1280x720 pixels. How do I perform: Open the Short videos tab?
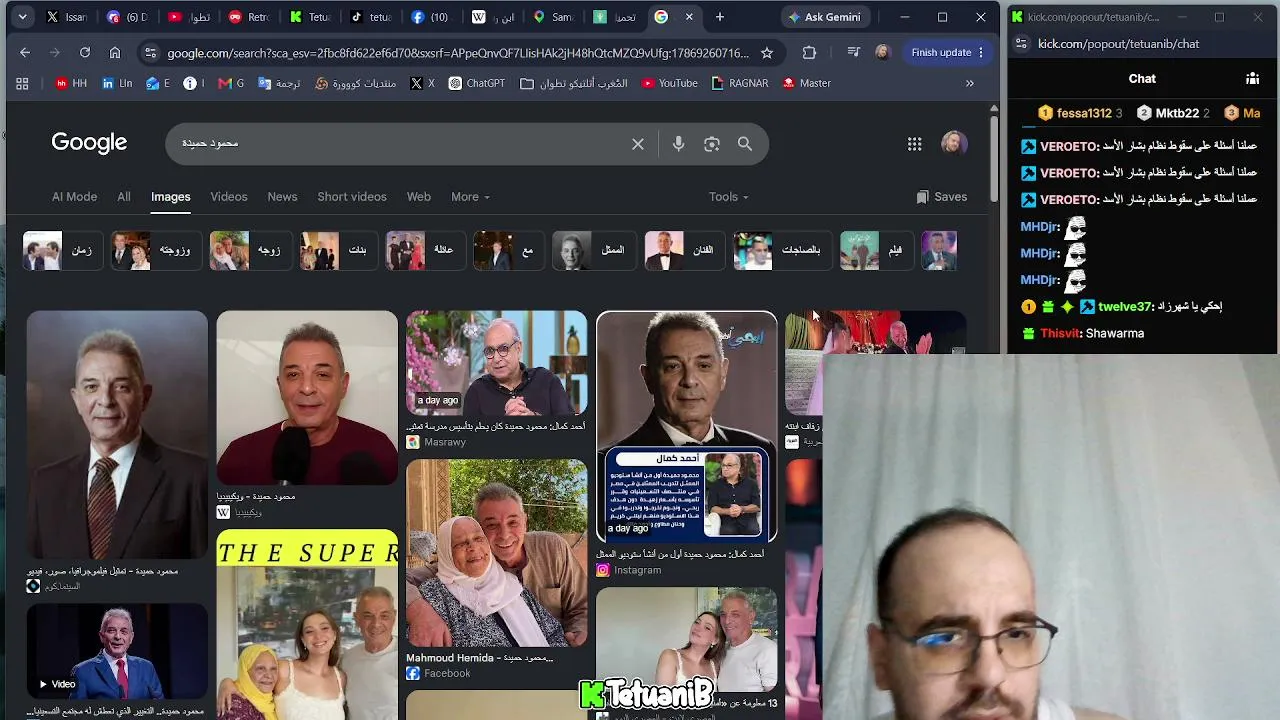352,197
